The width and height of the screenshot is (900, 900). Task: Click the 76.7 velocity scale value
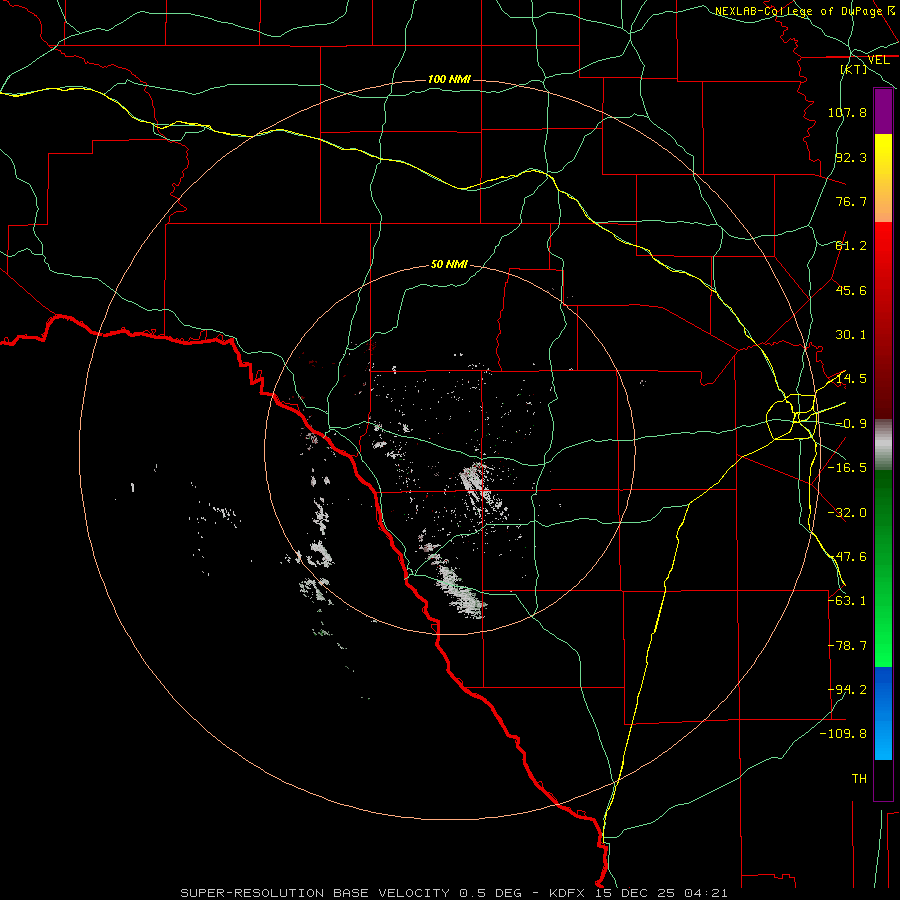851,201
